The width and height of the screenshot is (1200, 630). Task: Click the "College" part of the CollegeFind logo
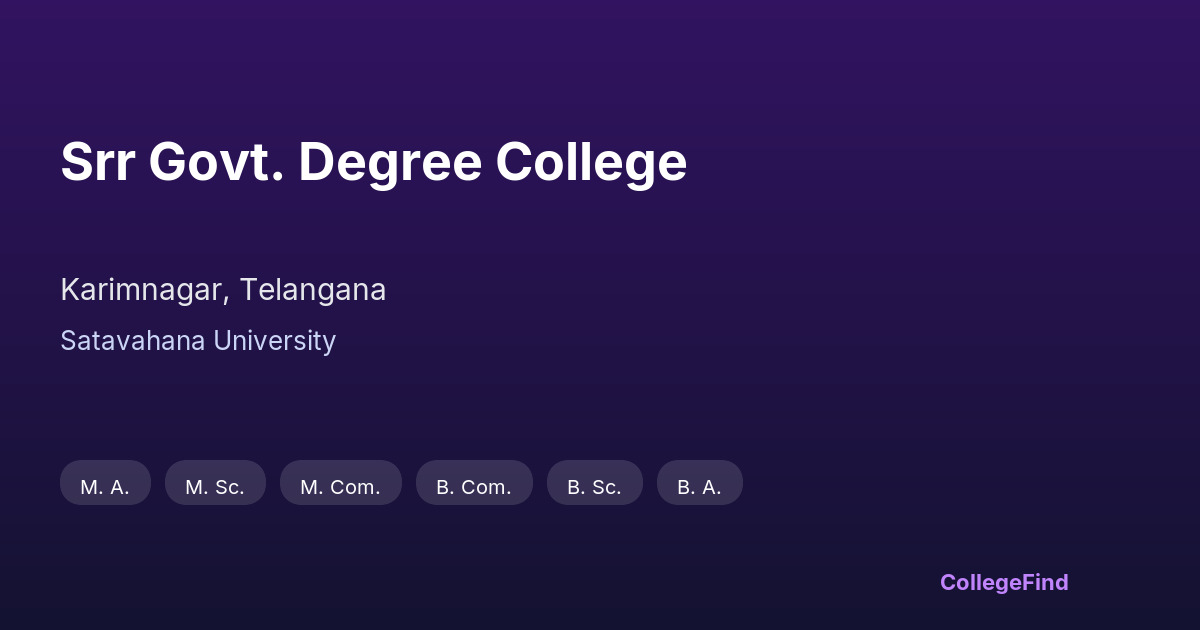980,582
